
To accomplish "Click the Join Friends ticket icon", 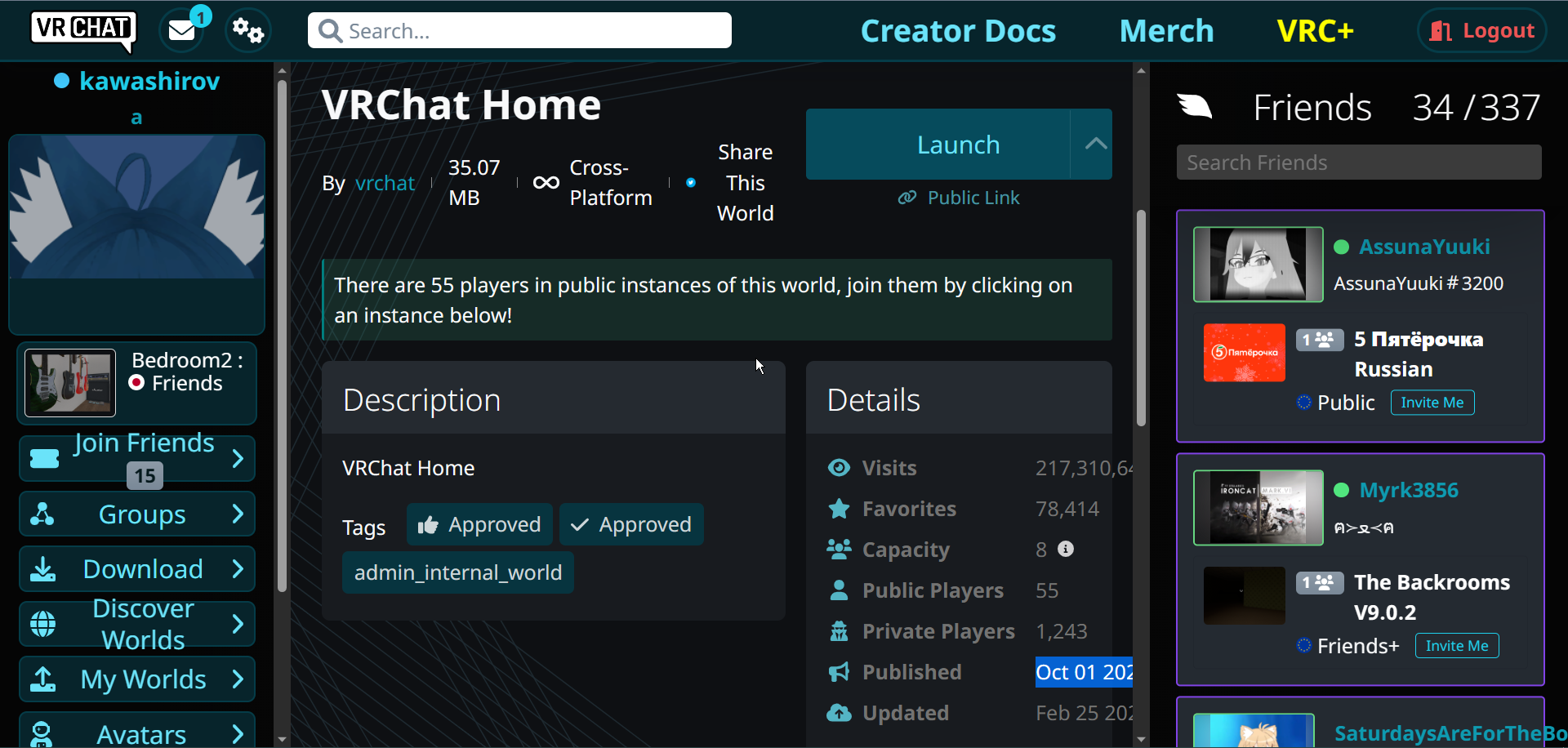I will [44, 458].
